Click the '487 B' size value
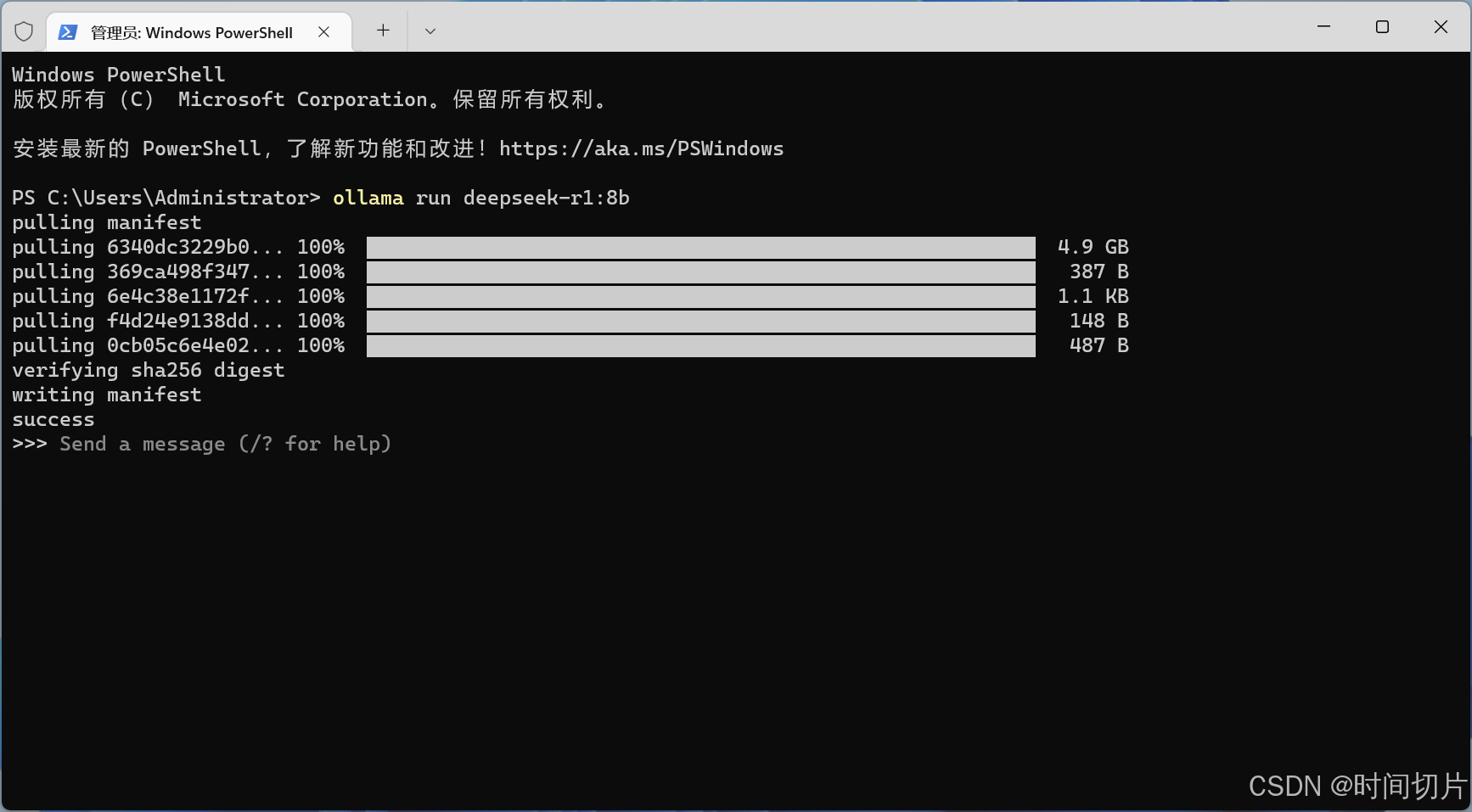The height and width of the screenshot is (812, 1472). click(x=1099, y=345)
